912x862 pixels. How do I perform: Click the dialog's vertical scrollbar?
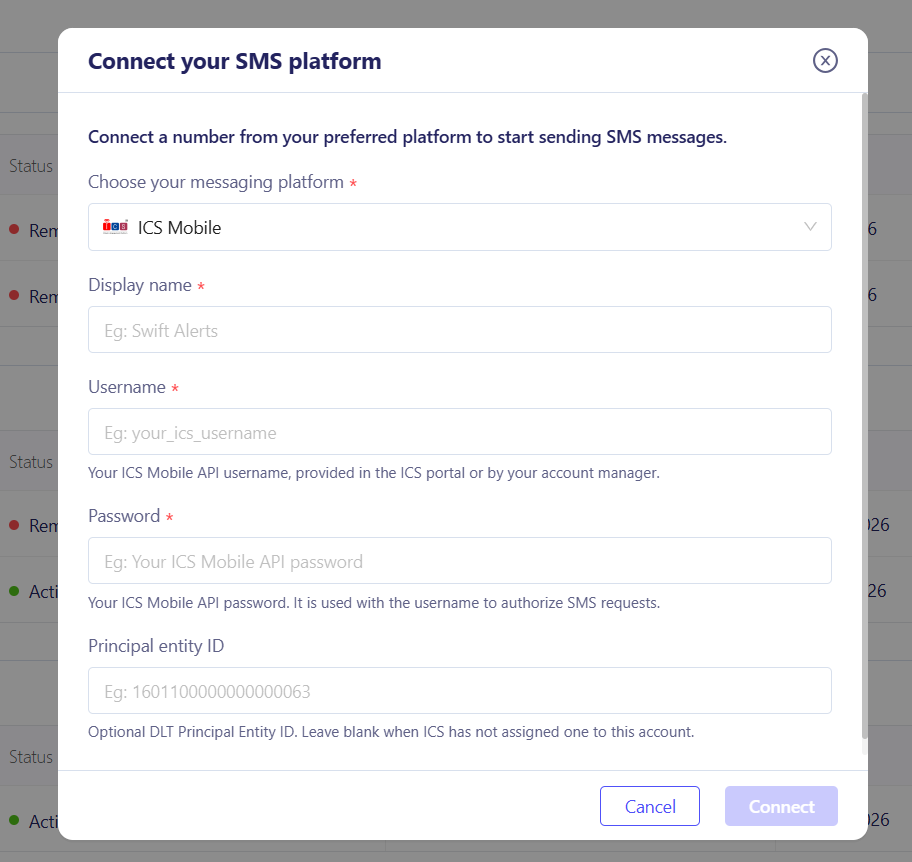(x=864, y=416)
